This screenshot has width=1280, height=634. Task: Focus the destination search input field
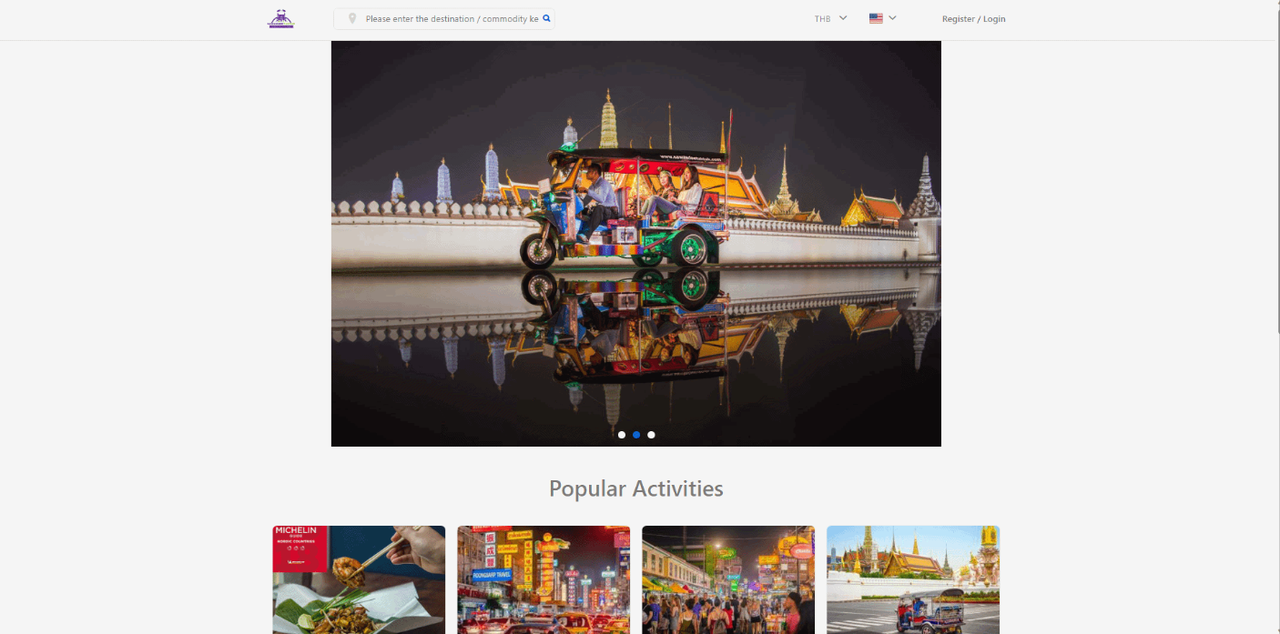451,19
